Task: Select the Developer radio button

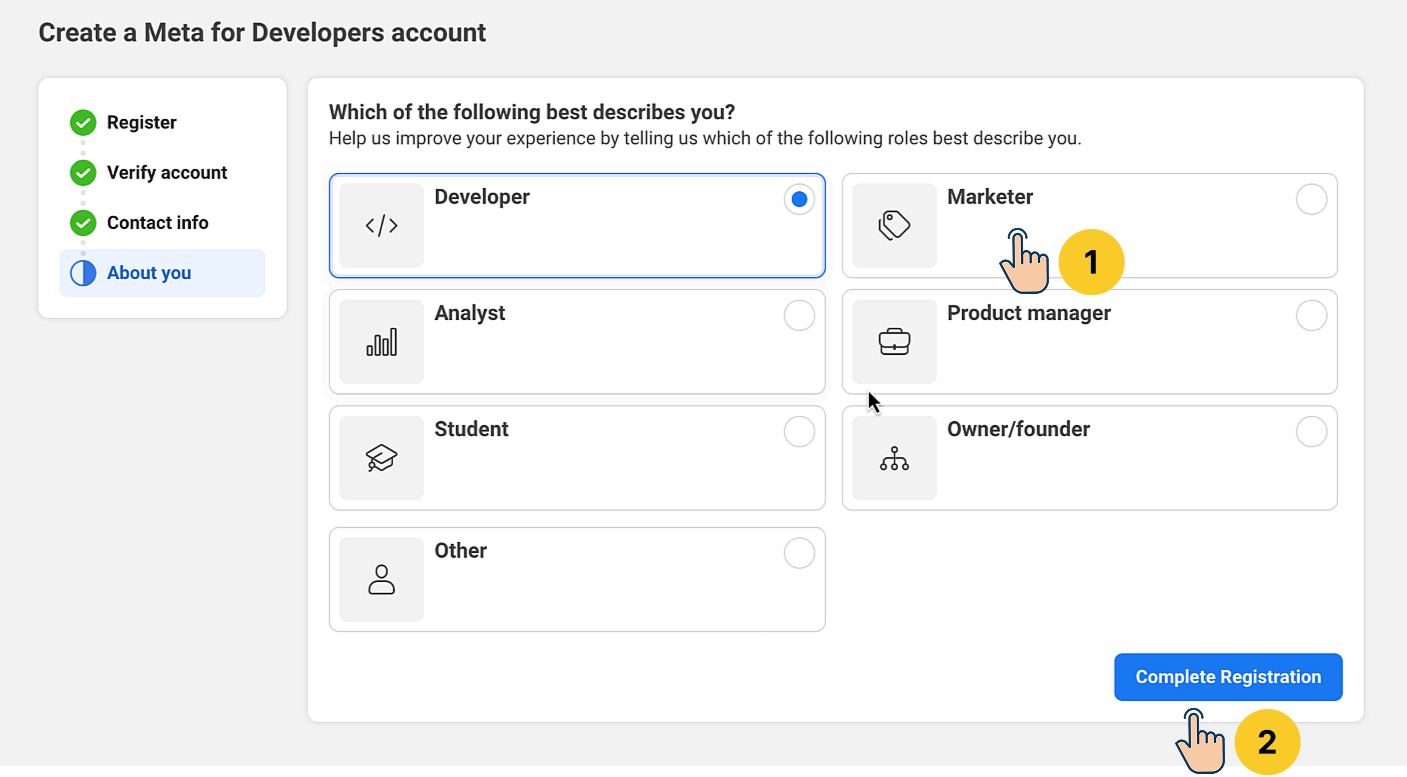Action: click(799, 200)
